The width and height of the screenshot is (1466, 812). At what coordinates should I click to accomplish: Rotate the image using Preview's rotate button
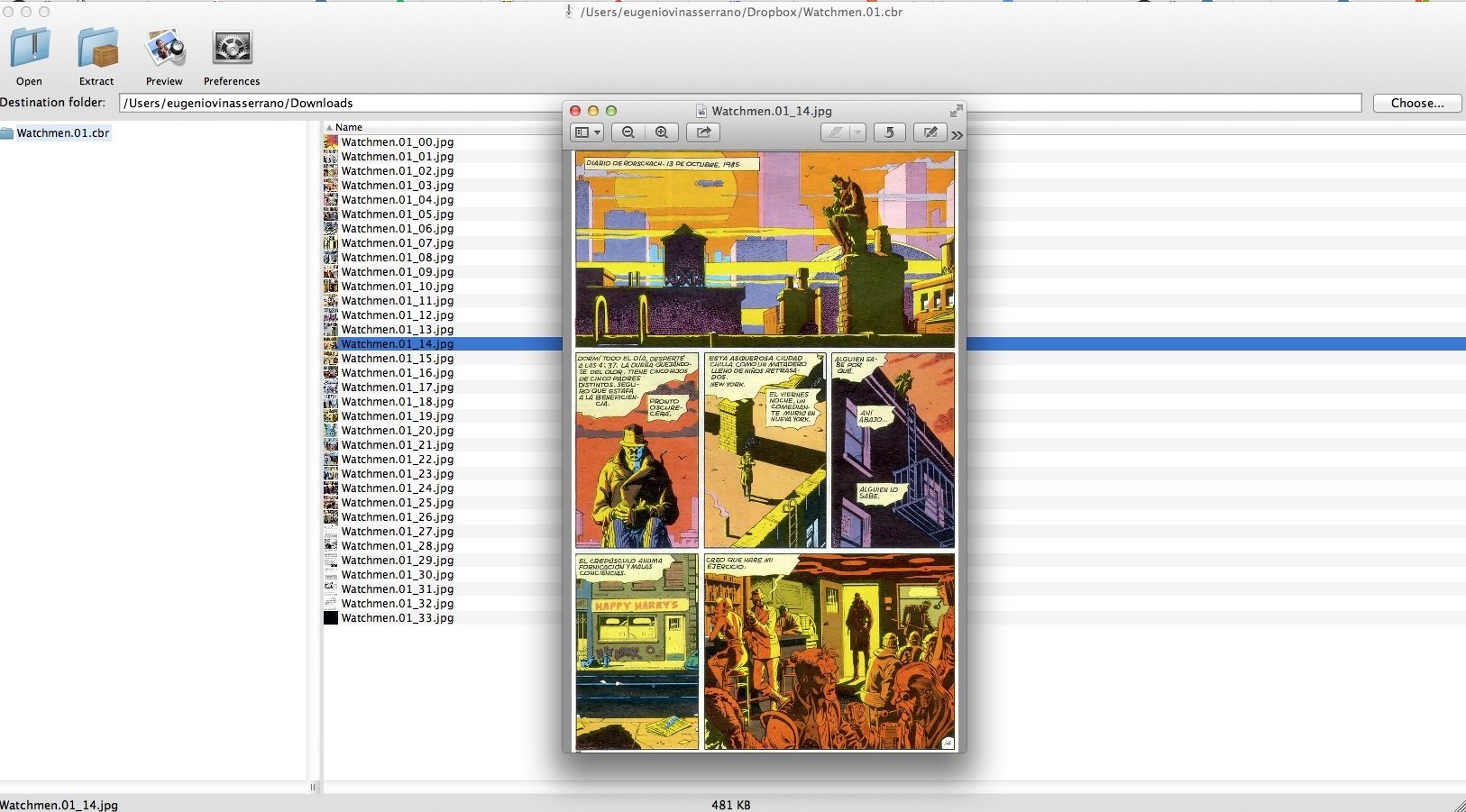889,132
